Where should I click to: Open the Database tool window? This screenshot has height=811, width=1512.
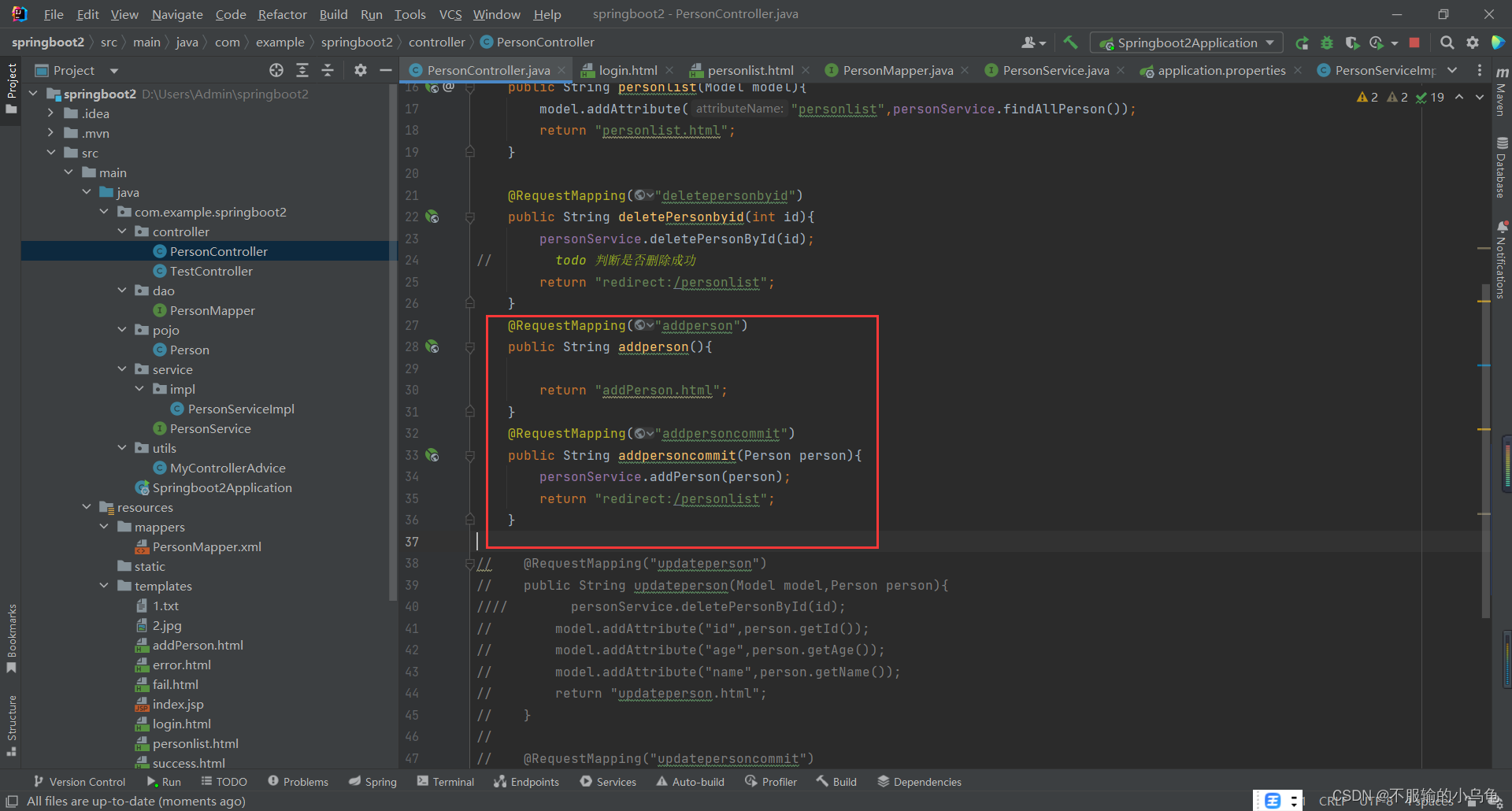point(1502,168)
